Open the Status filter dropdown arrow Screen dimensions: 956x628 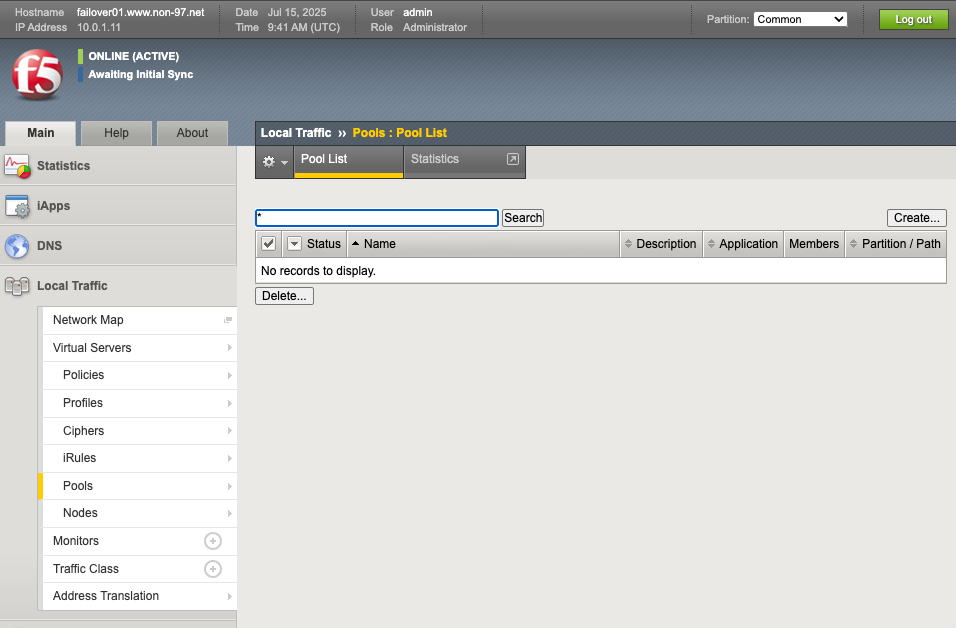[294, 243]
